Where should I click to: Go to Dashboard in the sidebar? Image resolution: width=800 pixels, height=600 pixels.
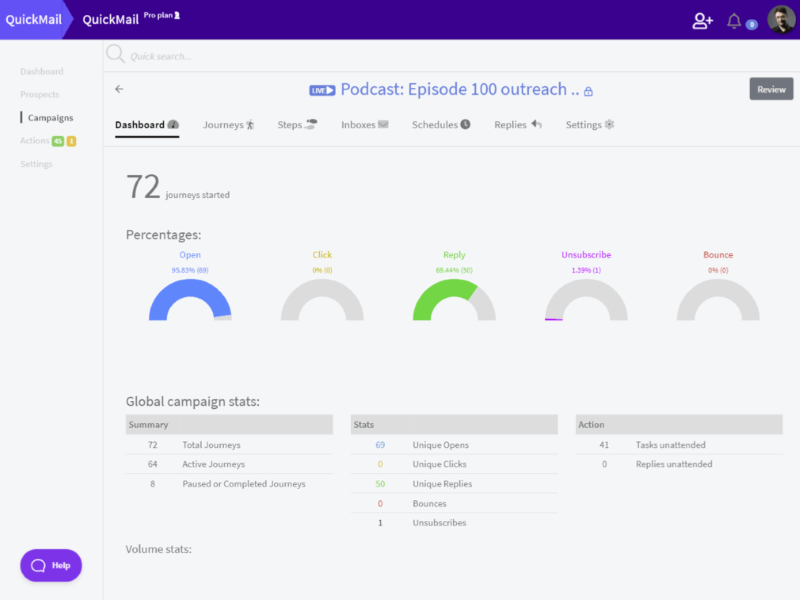pyautogui.click(x=42, y=71)
